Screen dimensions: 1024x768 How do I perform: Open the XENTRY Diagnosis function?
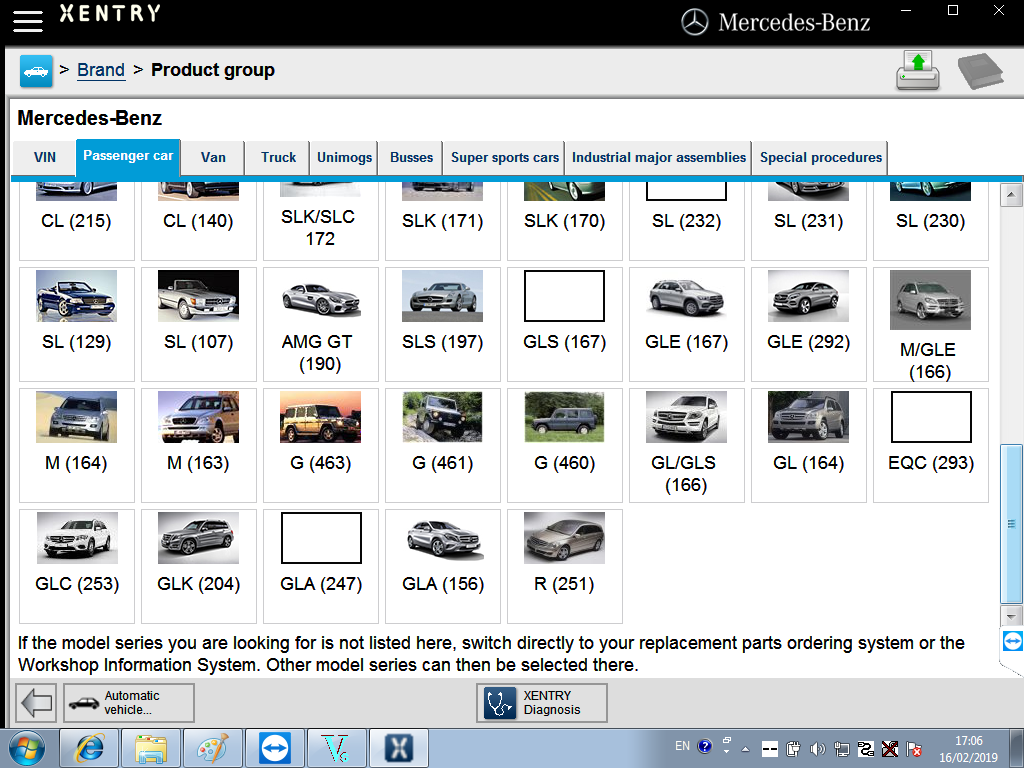pyautogui.click(x=541, y=703)
